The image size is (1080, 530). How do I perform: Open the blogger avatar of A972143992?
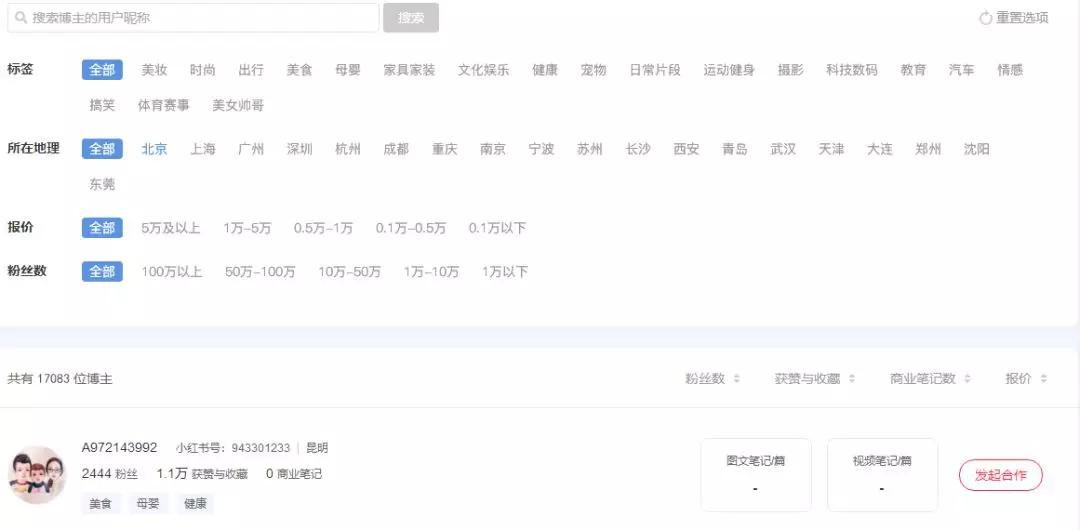pos(37,475)
